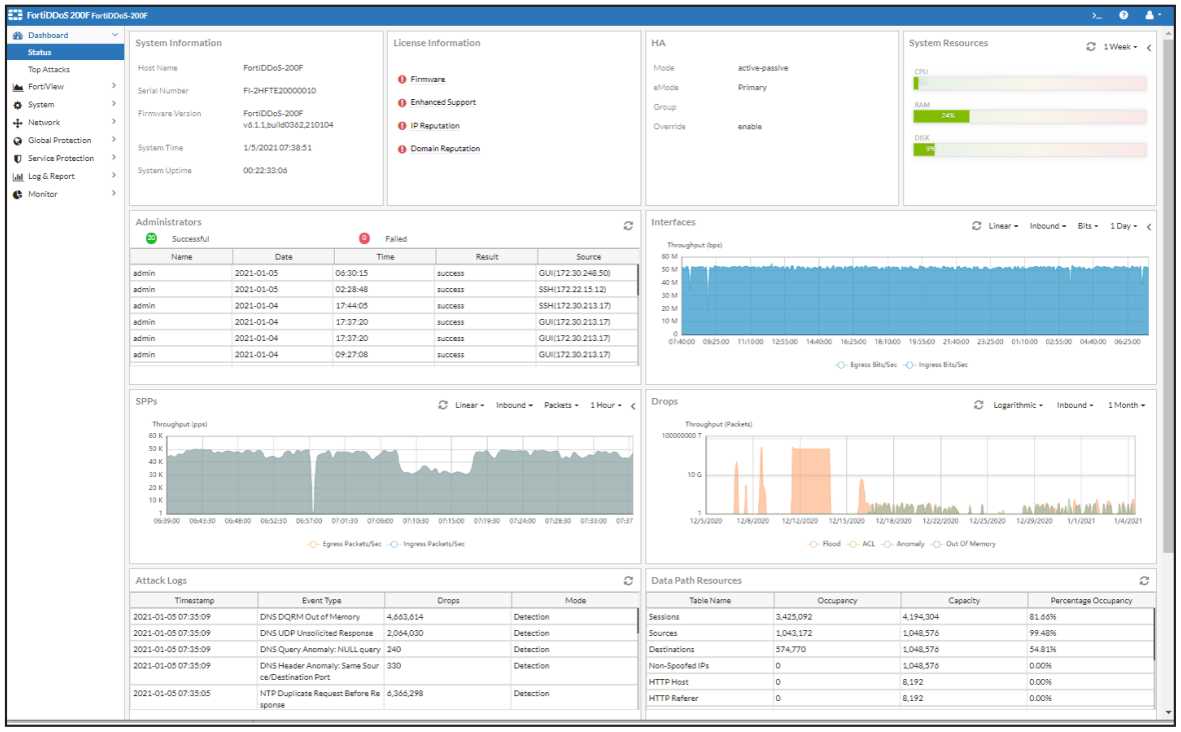Open the Service Protection sidebar menu

point(61,158)
